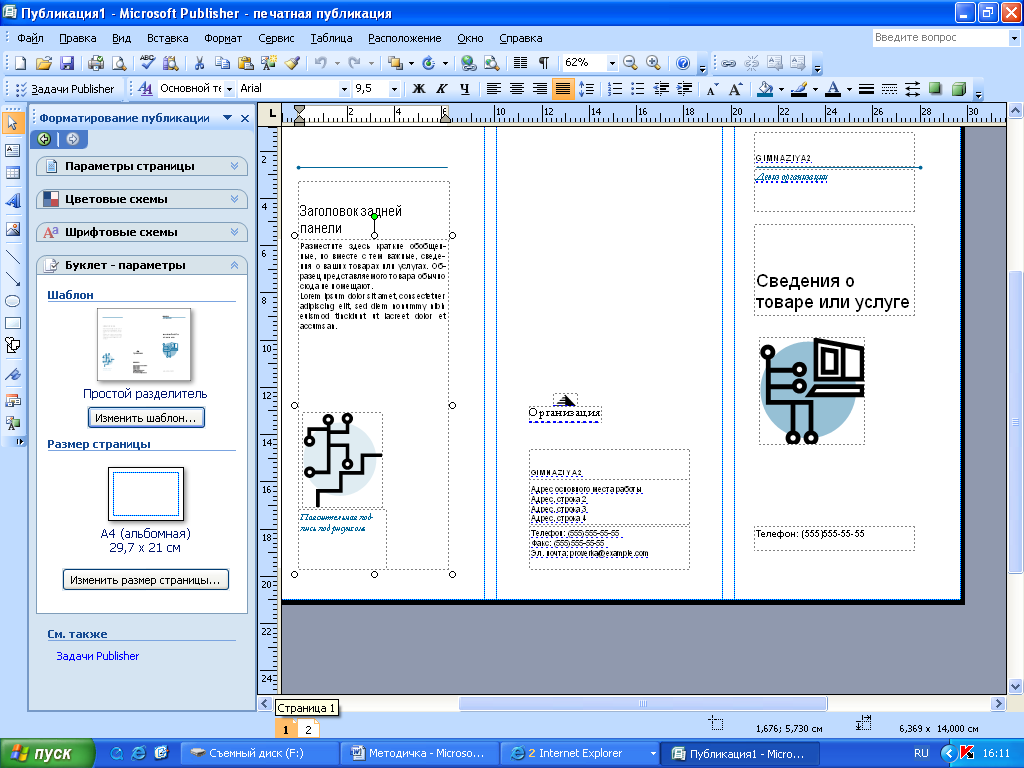Activate the Format Painter brush
This screenshot has height=768, width=1024.
pos(292,63)
